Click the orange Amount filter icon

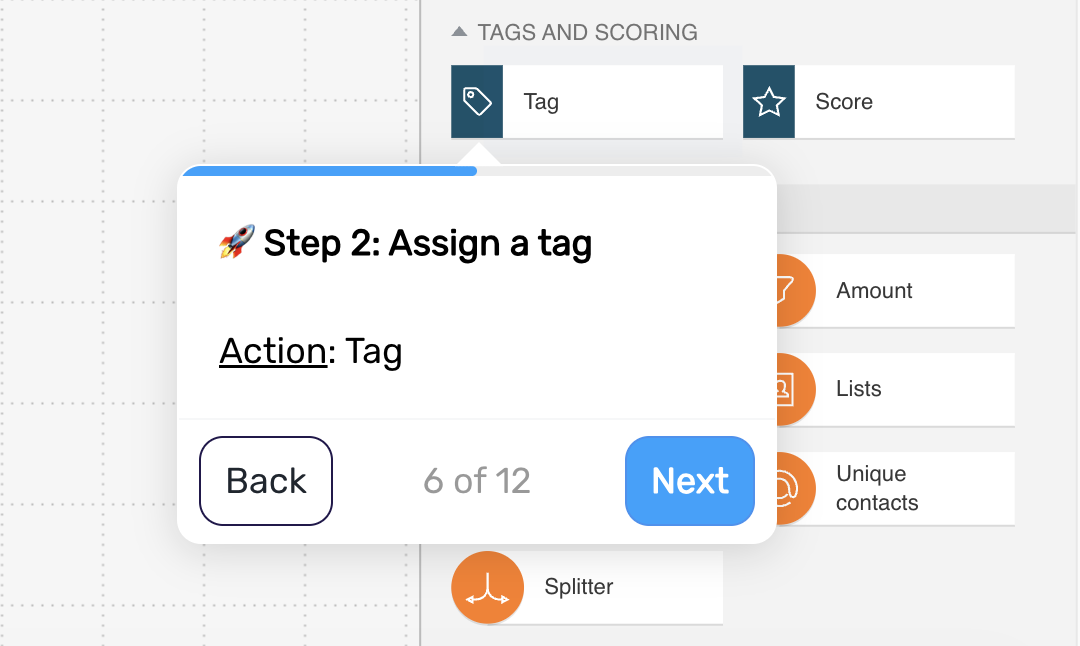click(796, 291)
